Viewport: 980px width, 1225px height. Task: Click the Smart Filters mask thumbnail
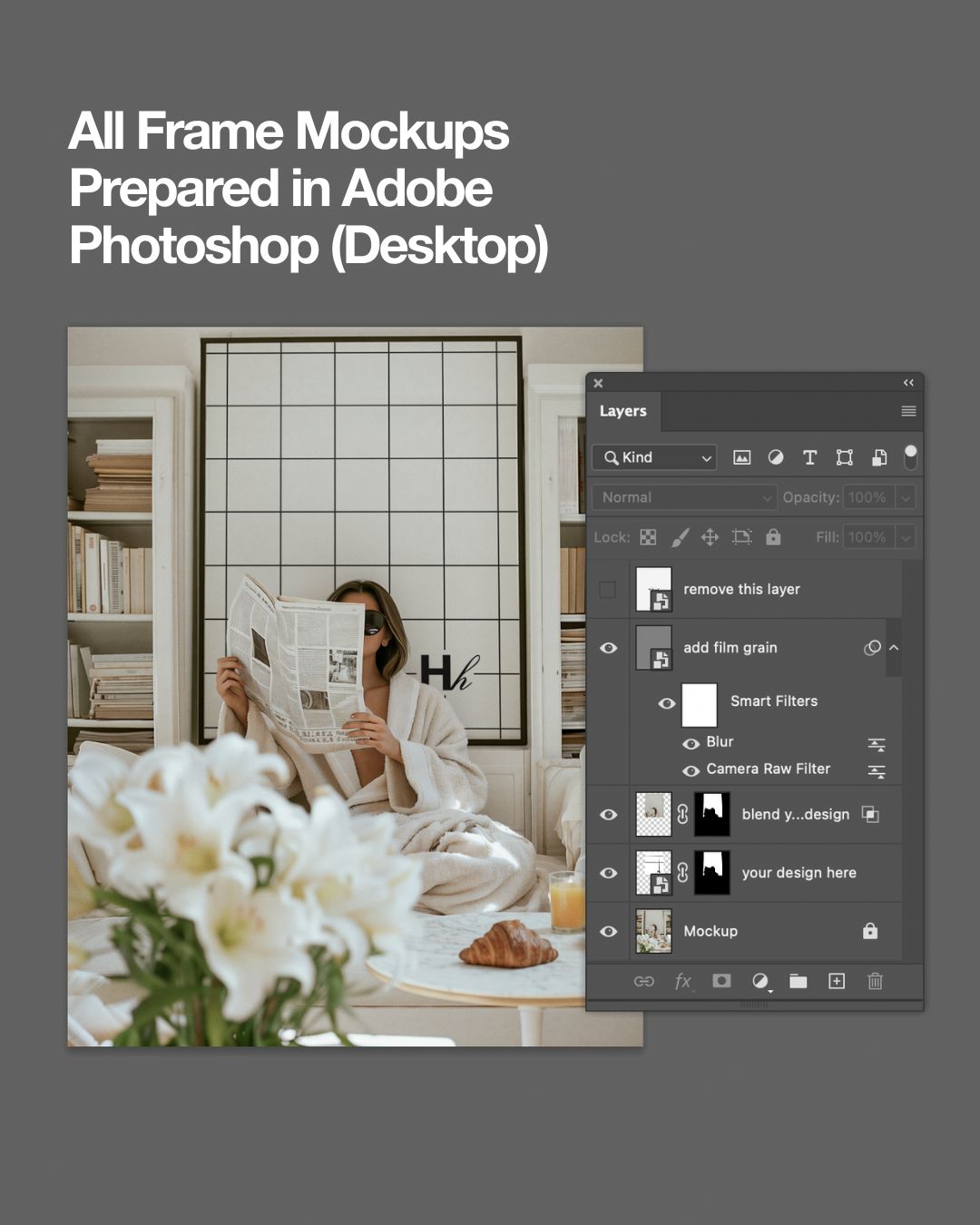[699, 705]
